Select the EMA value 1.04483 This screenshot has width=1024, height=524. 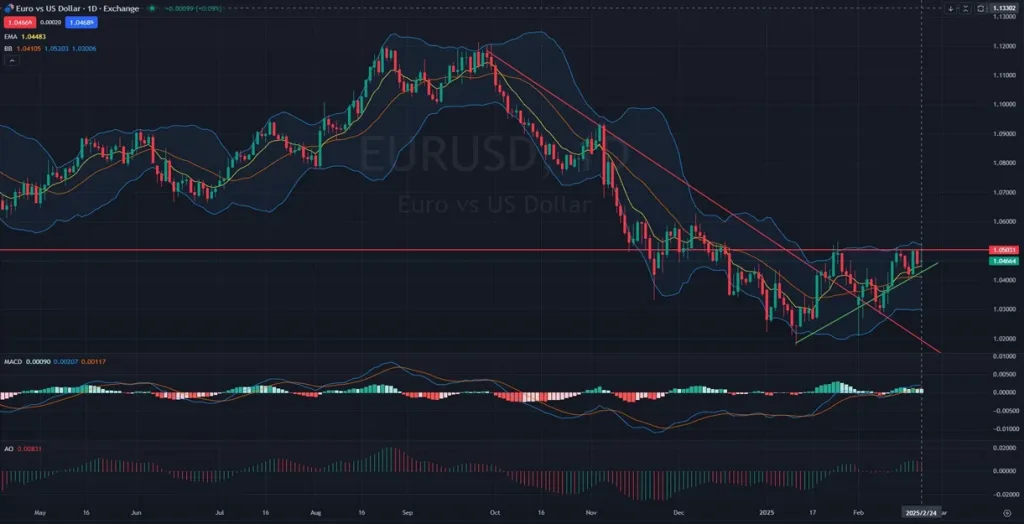pos(33,36)
